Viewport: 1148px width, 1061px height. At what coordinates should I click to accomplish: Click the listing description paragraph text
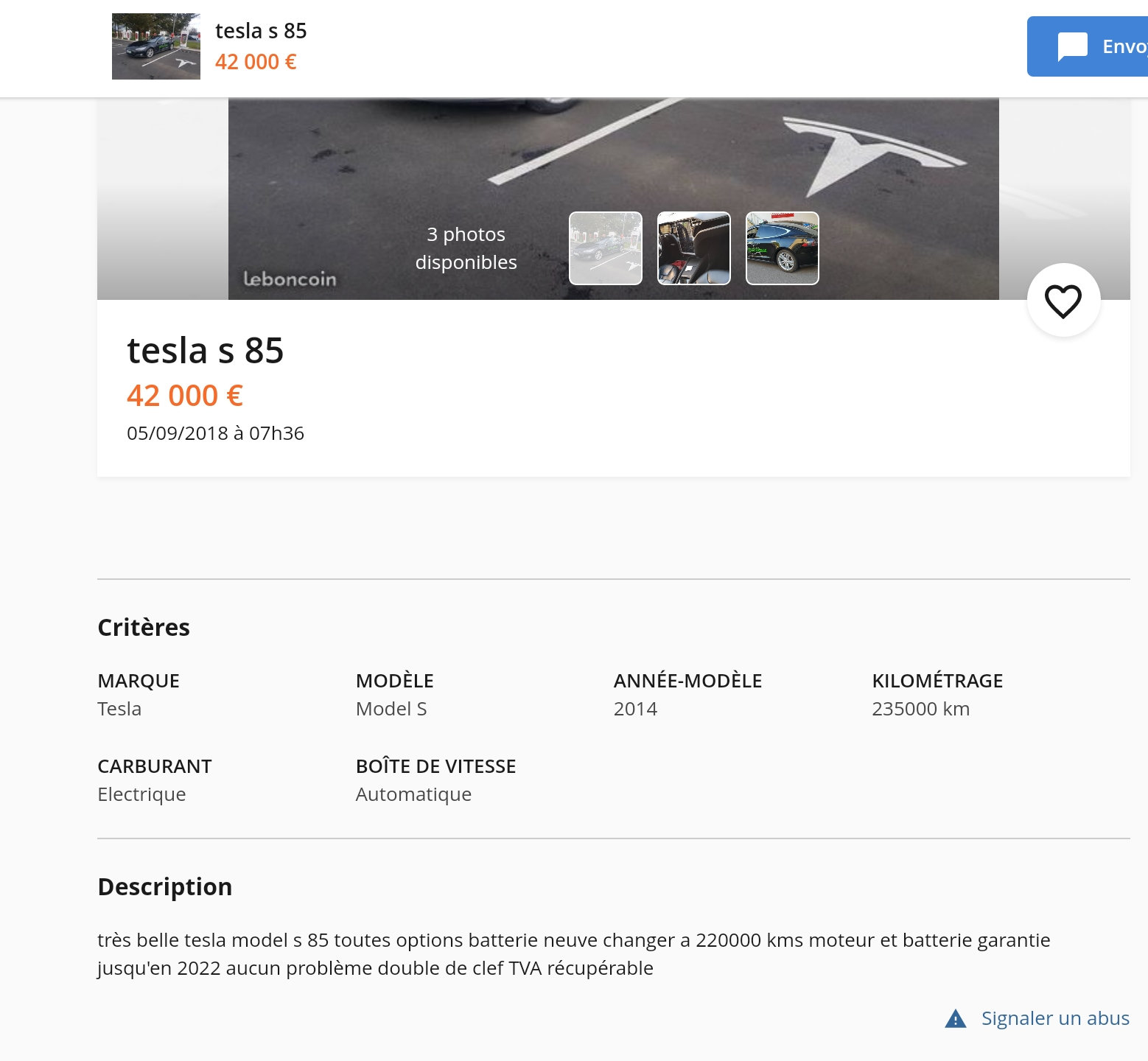coord(573,954)
